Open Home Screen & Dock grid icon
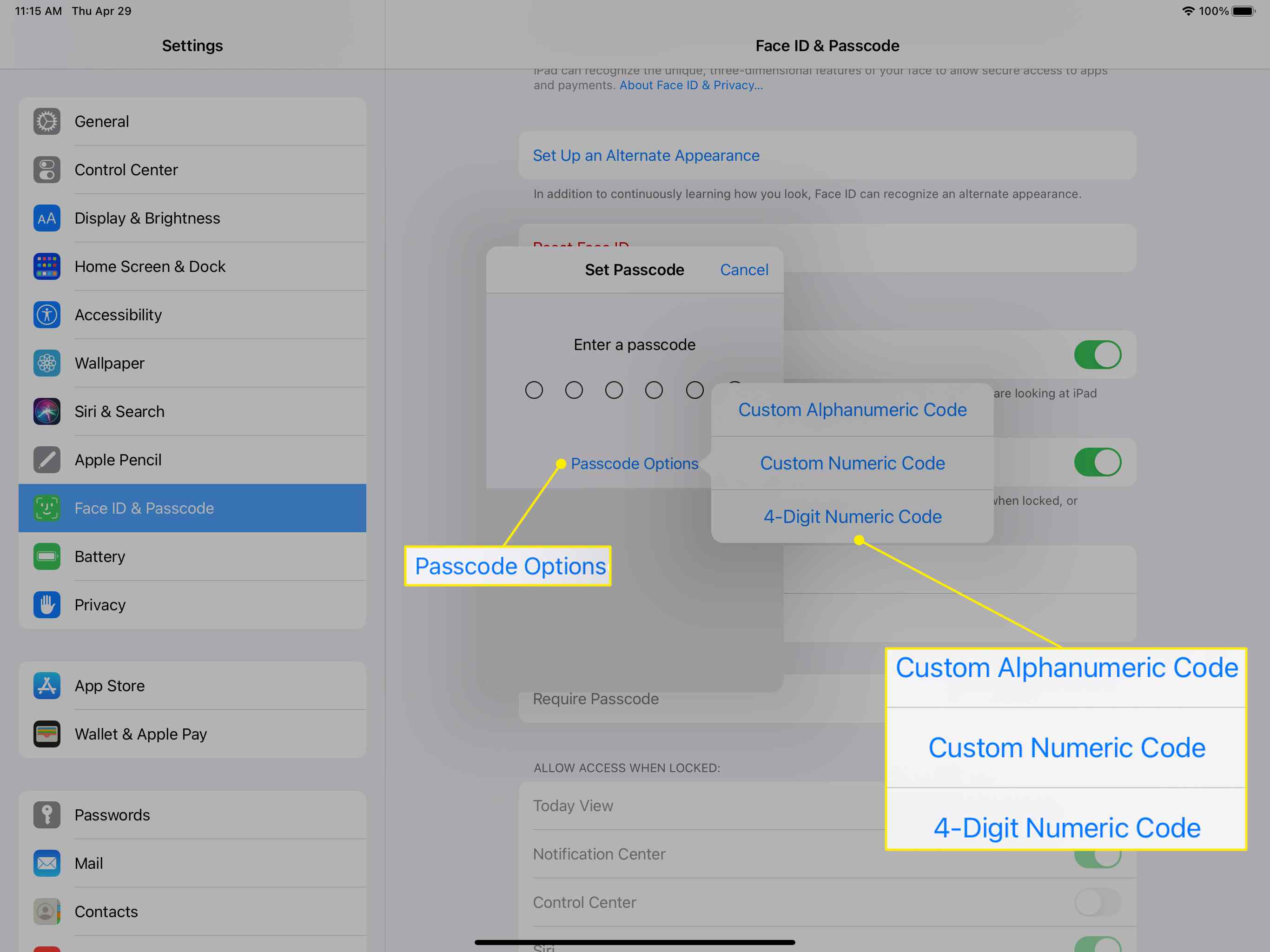This screenshot has height=952, width=1270. [x=46, y=266]
